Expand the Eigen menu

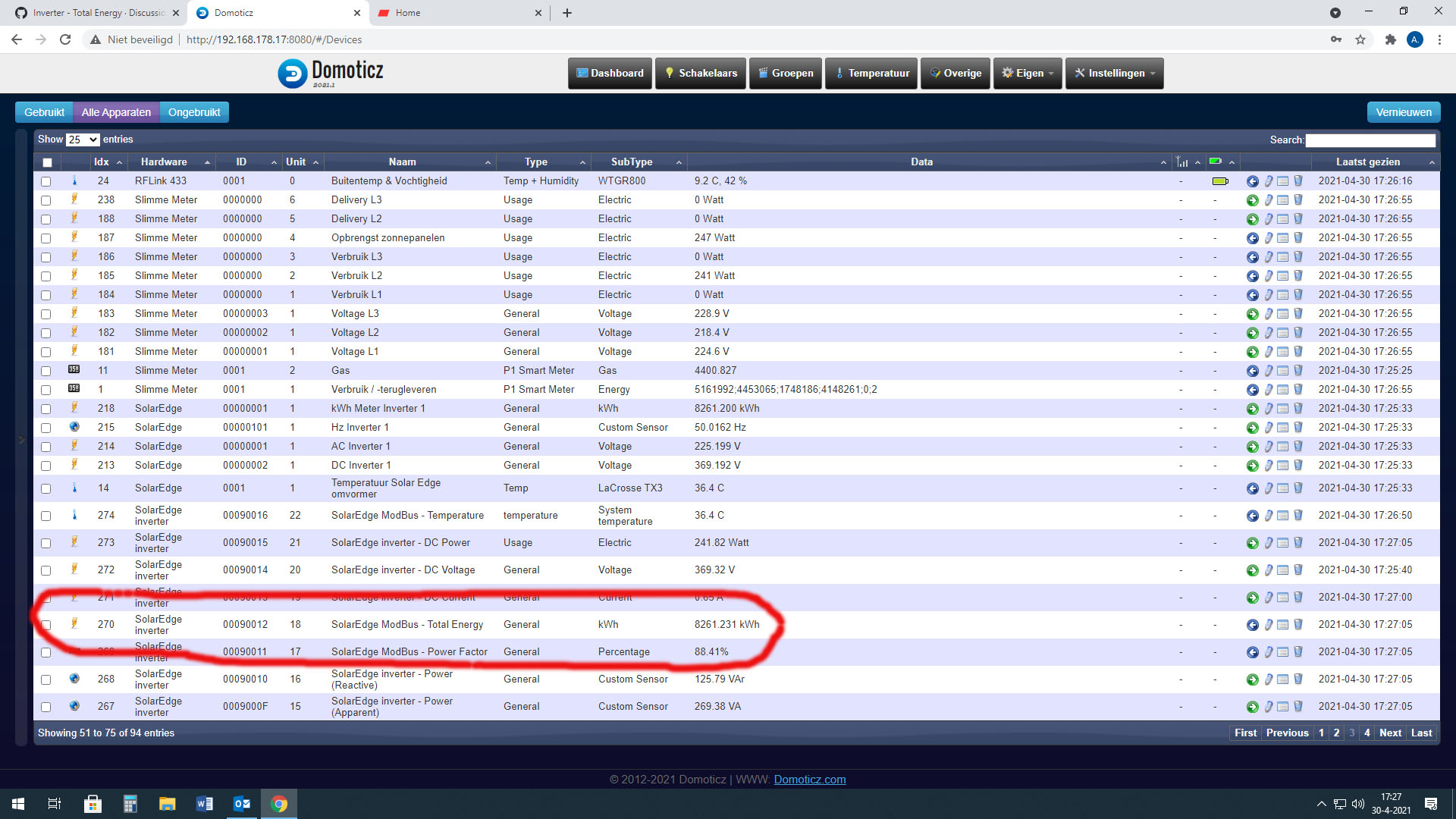click(1028, 74)
